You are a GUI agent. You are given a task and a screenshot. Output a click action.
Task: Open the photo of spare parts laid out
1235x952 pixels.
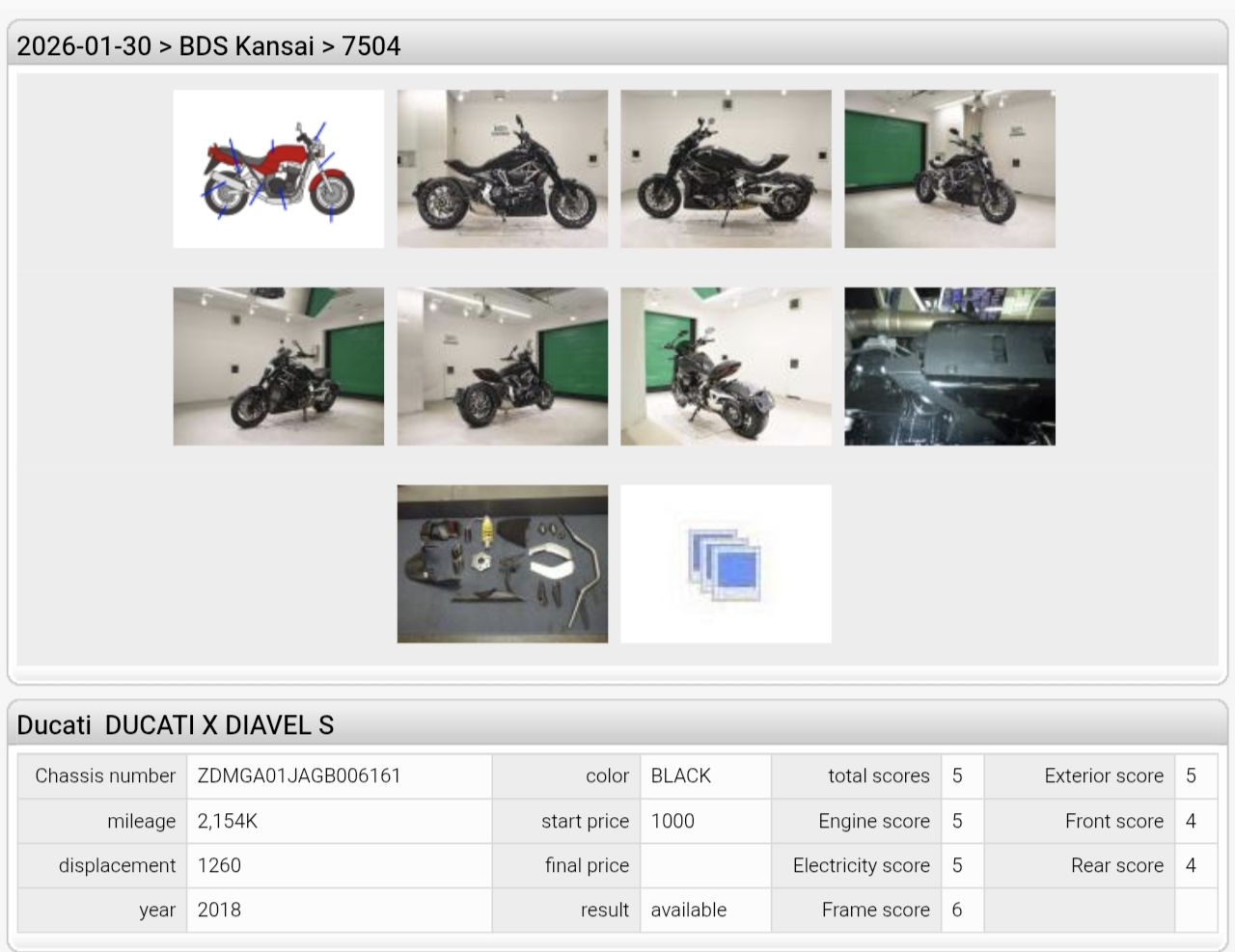502,563
